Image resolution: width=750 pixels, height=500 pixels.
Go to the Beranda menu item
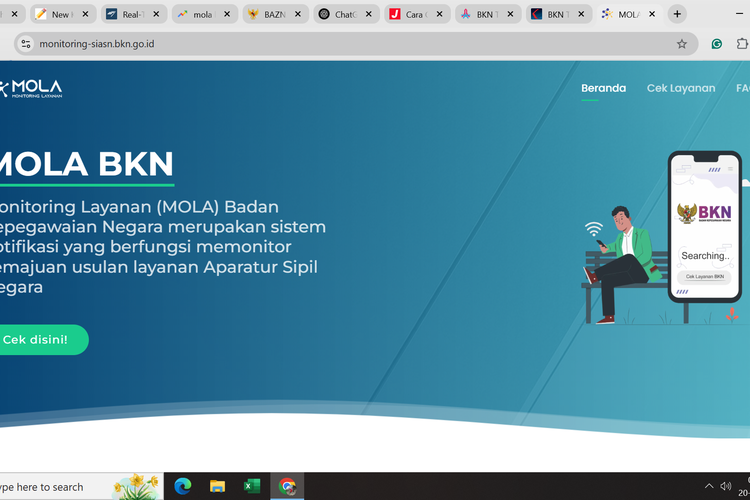[x=603, y=88]
